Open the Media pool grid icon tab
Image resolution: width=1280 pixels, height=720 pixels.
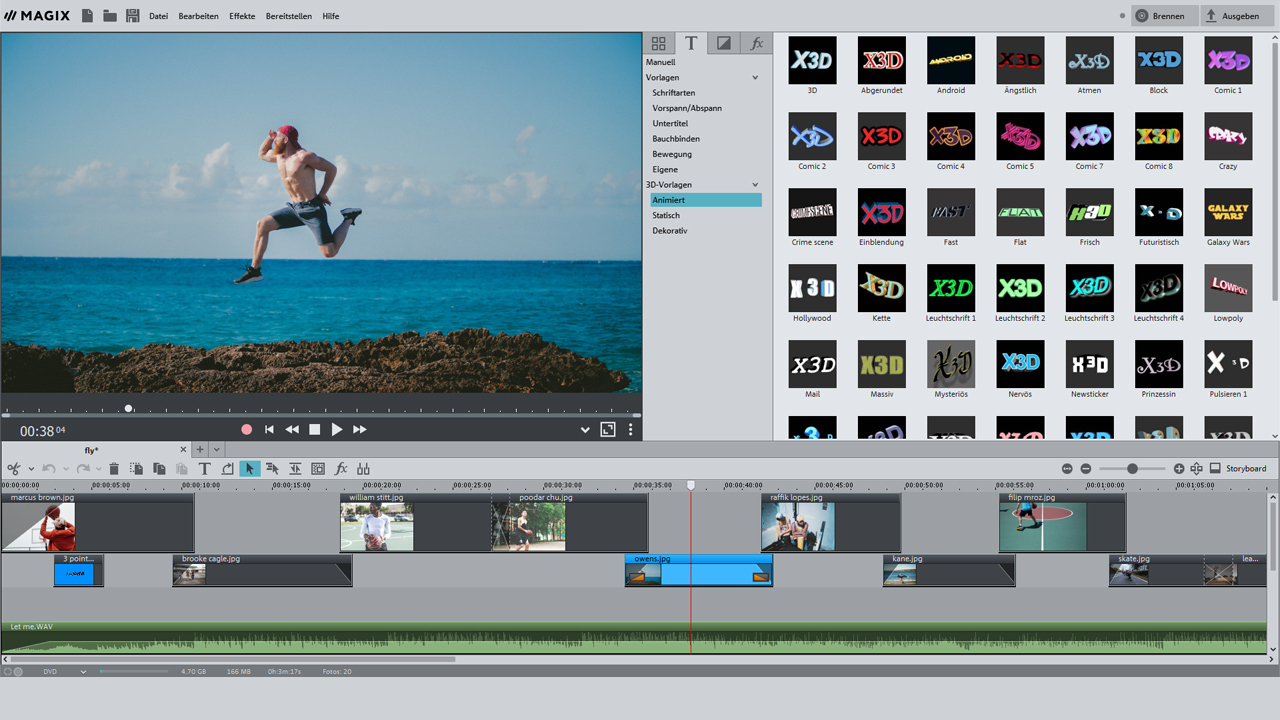(658, 43)
